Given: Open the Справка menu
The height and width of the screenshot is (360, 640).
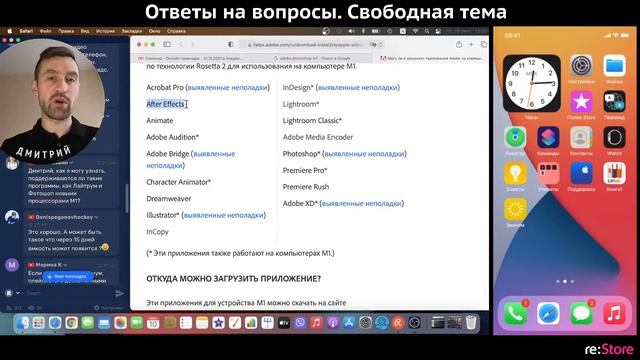Looking at the screenshot, I should click(176, 31).
